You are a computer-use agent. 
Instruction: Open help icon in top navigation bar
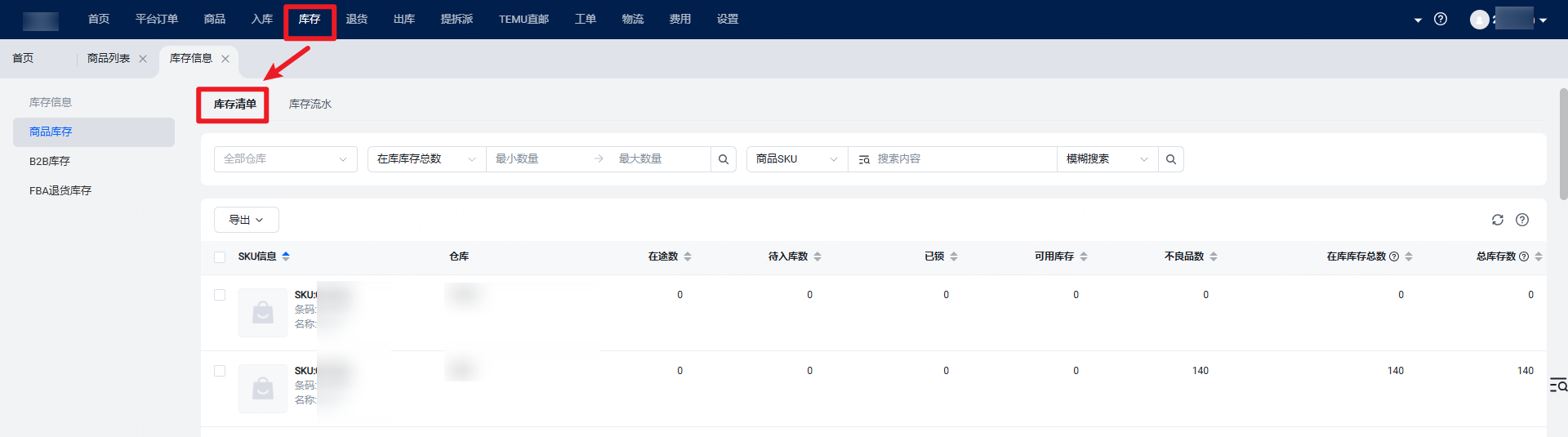click(1441, 19)
